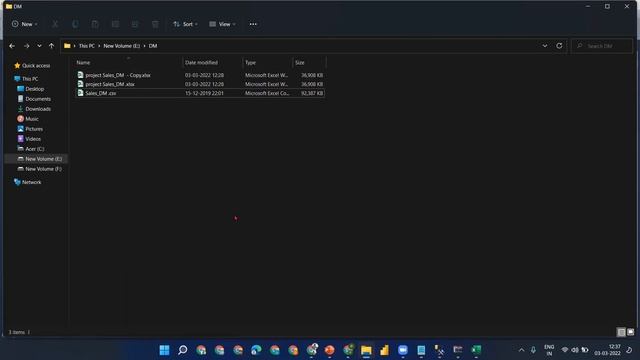Open Microsoft Edge from the taskbar
Viewport: 640px width, 360px height.
click(256, 350)
